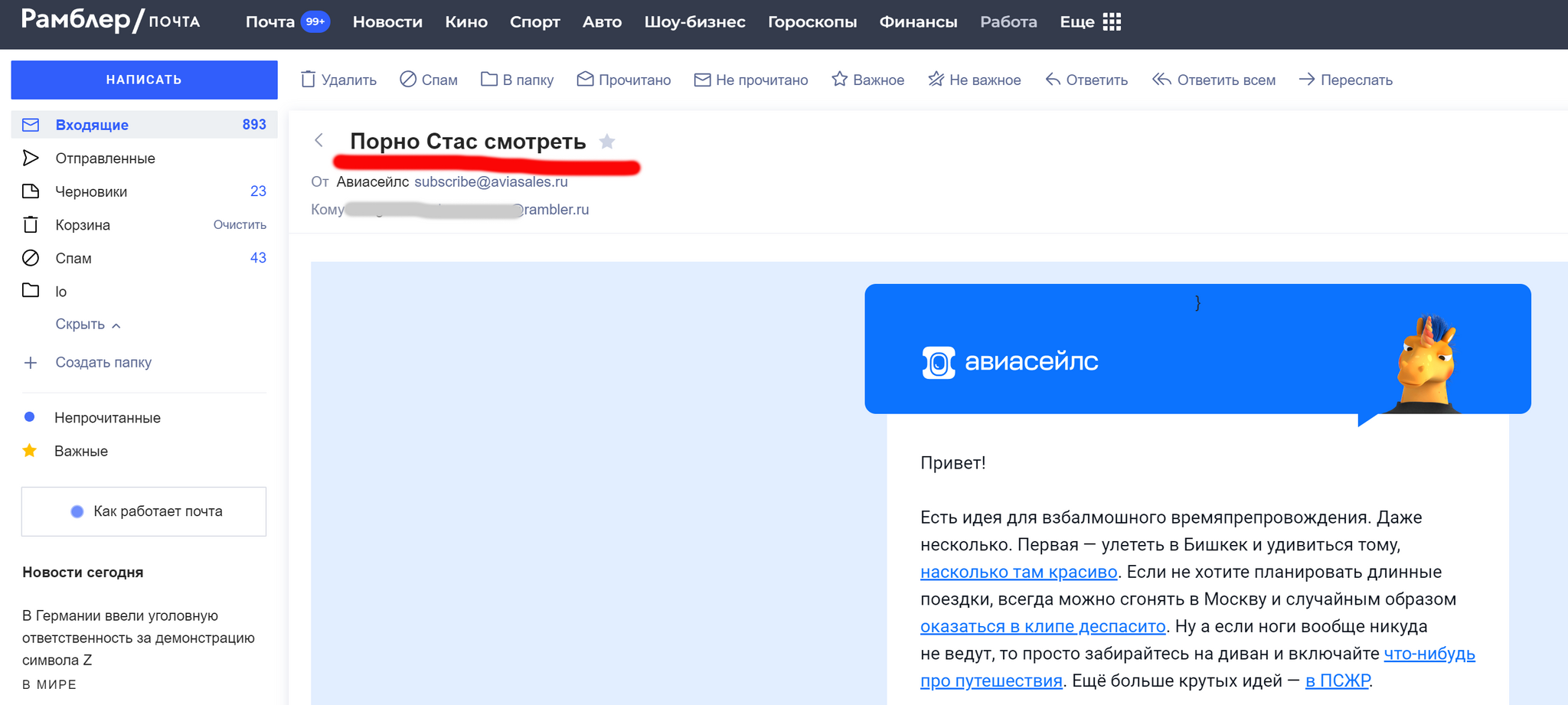
Task: Click the В МИРЕ news category label
Action: tap(49, 684)
